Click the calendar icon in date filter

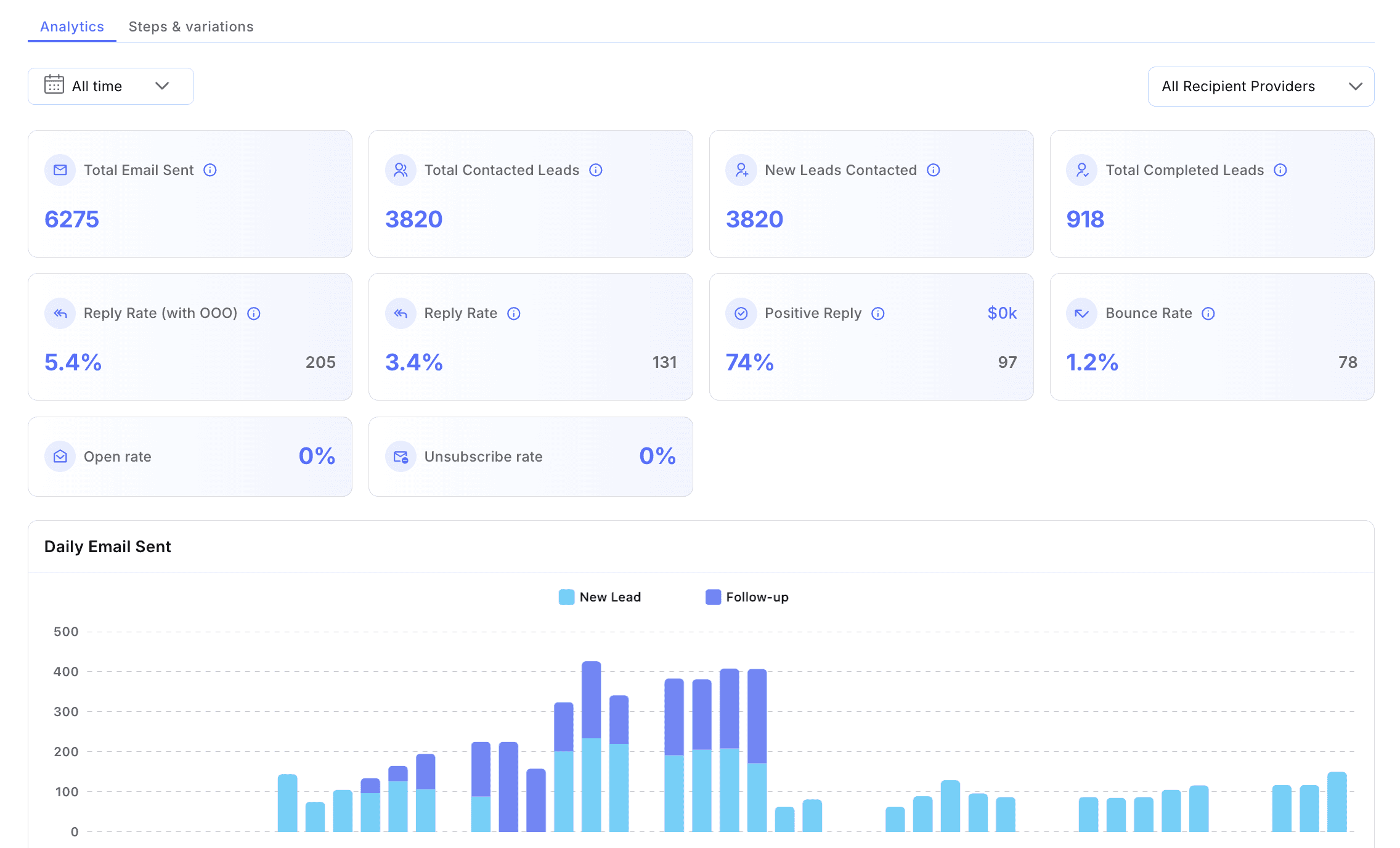pyautogui.click(x=54, y=85)
